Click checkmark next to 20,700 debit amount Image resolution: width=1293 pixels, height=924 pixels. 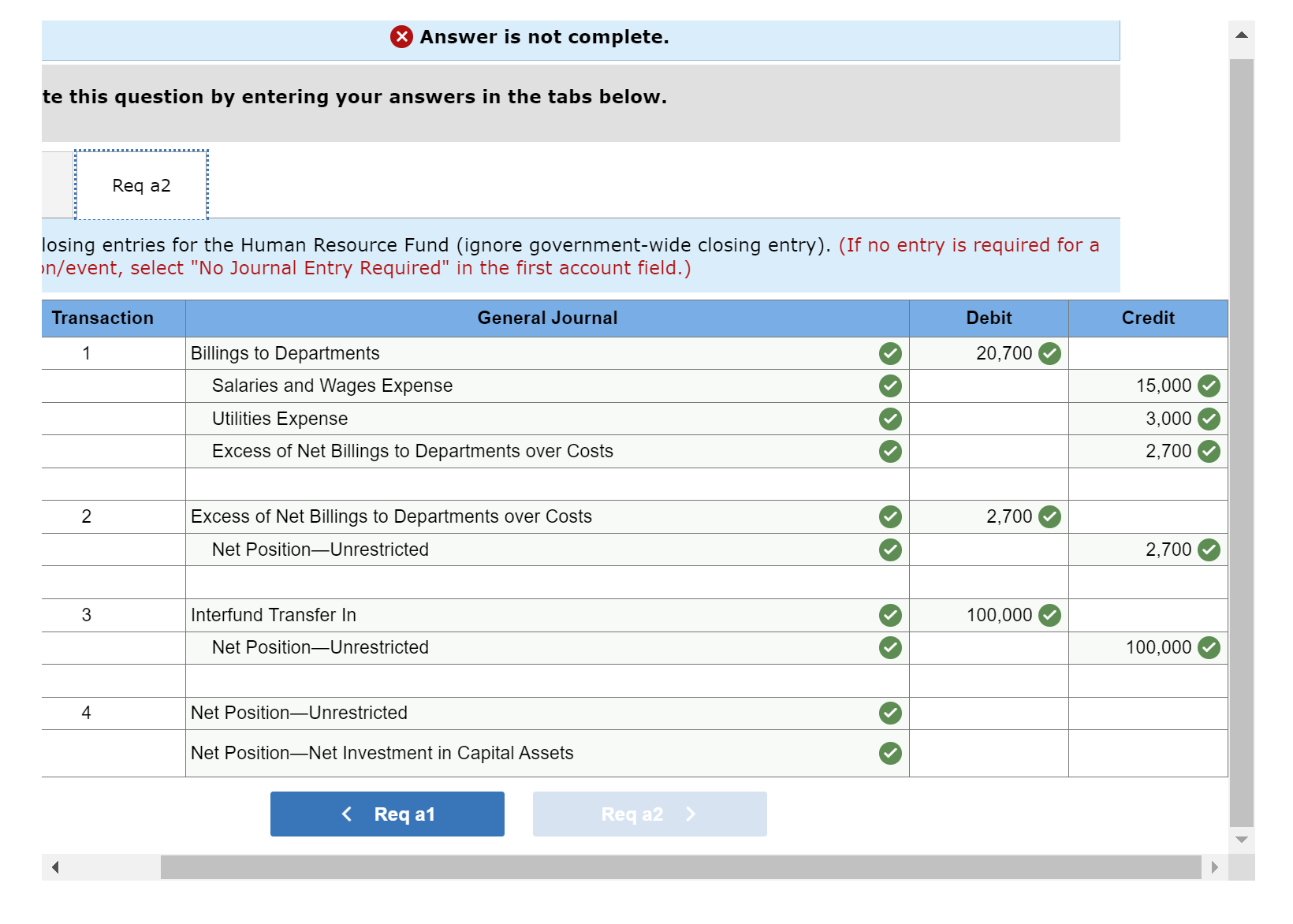[x=1049, y=353]
